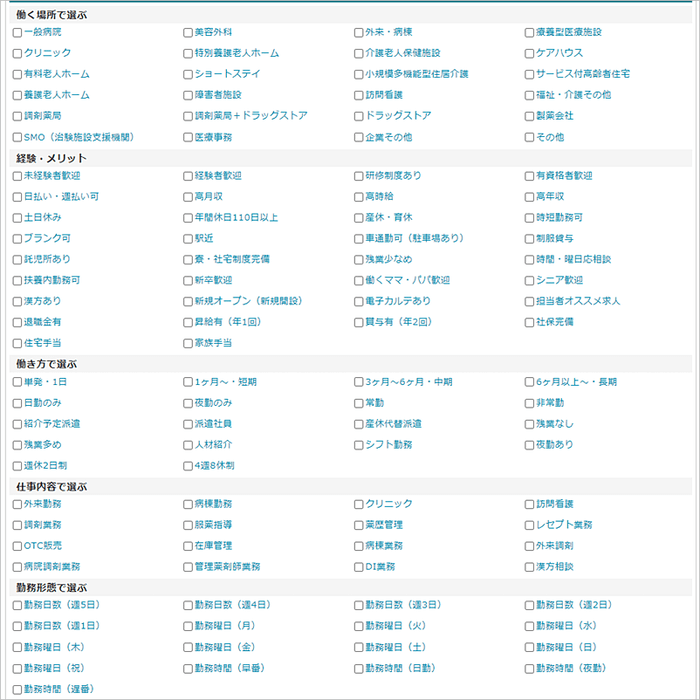Select 勤務日数（週3日） checkbox
Screen dimensions: 700x700
tap(358, 605)
